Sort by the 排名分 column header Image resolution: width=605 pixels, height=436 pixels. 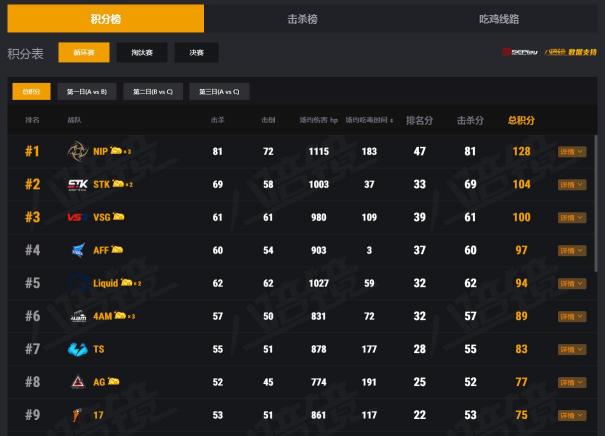click(419, 120)
